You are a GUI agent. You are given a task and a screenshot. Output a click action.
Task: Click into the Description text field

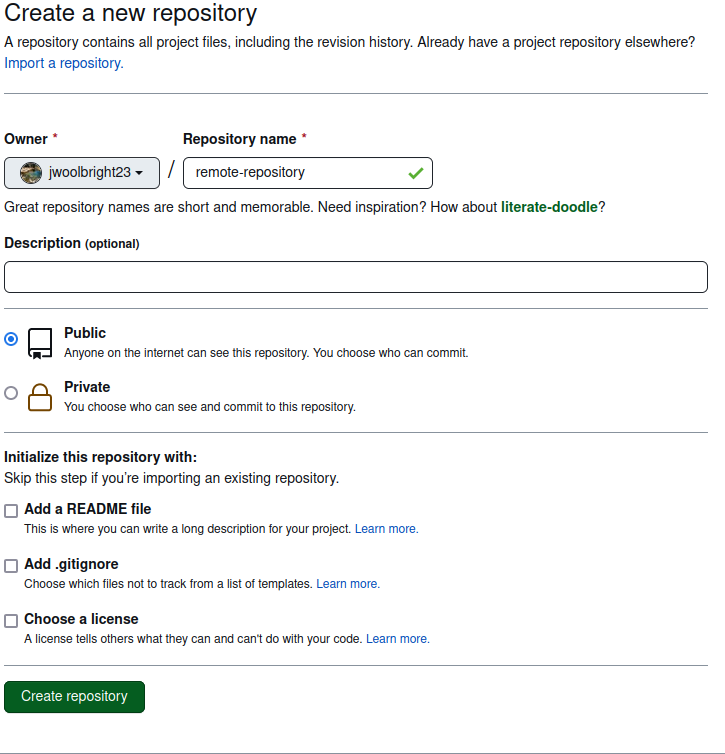pos(355,277)
